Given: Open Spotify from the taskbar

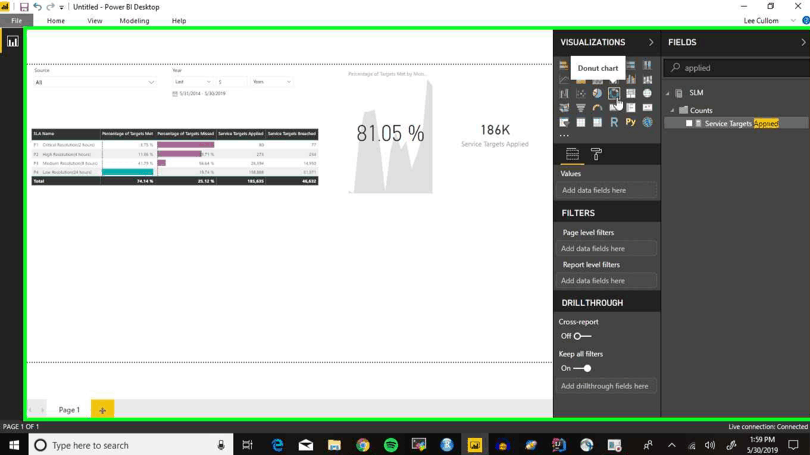Looking at the screenshot, I should pos(391,445).
